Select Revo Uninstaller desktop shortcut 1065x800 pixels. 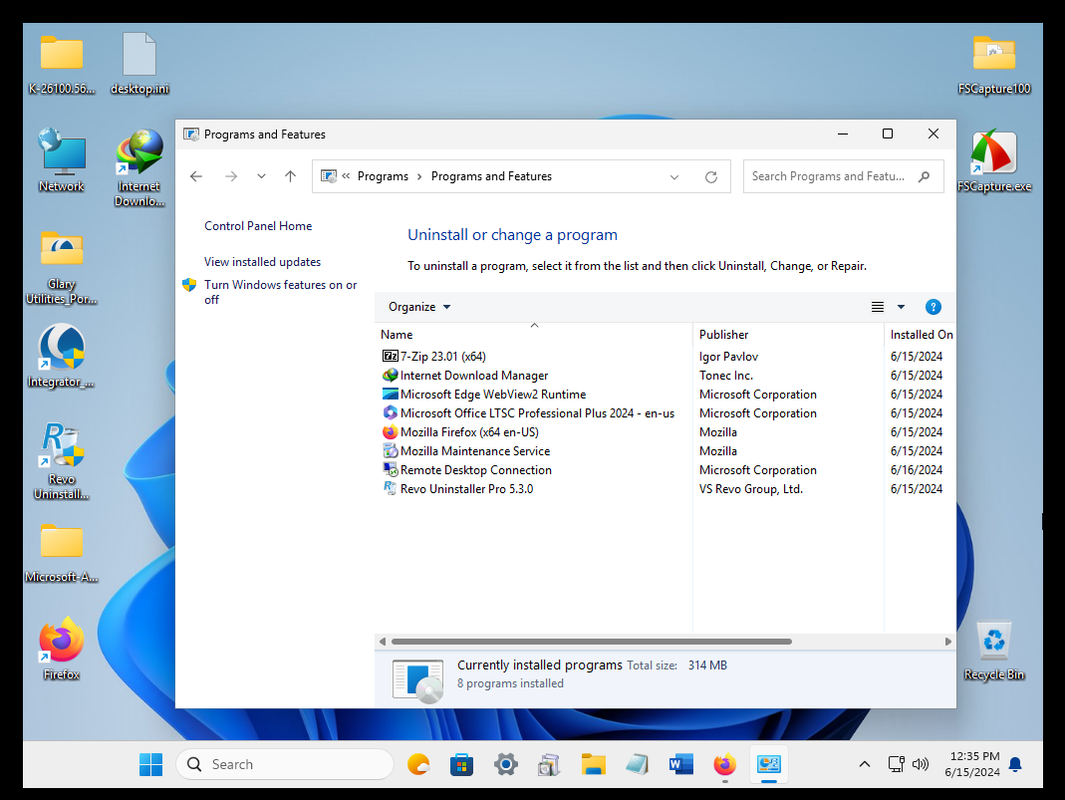point(61,460)
